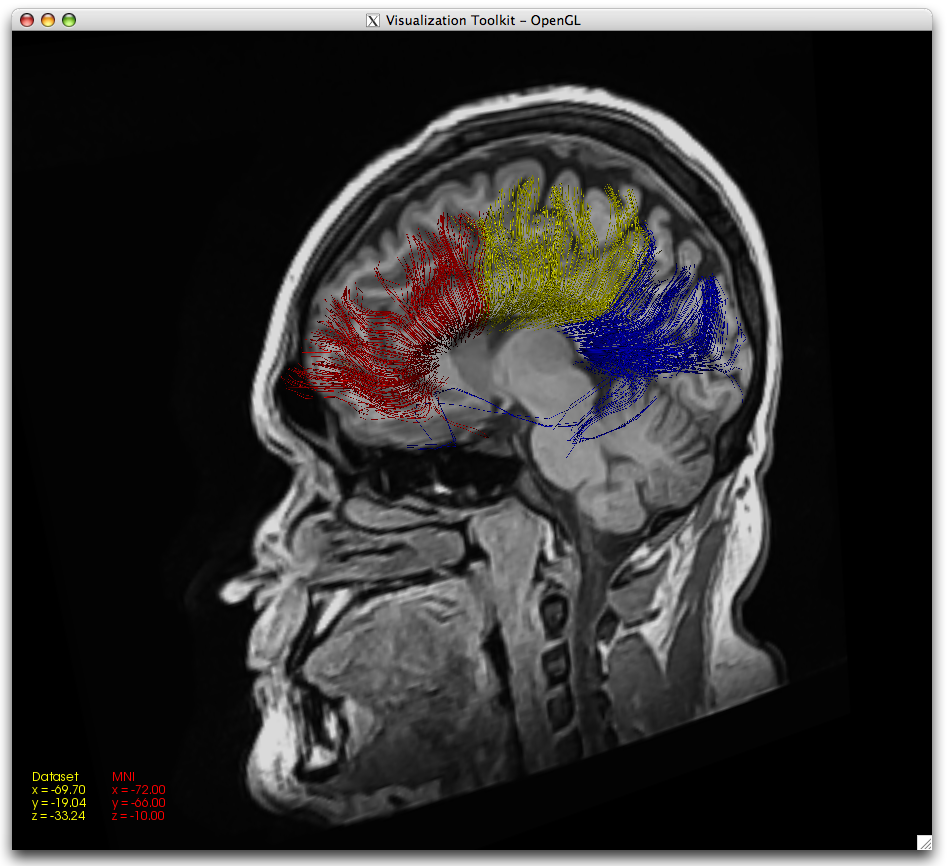The width and height of the screenshot is (951, 866).
Task: Click the MNI z = -10.00 value
Action: pyautogui.click(x=139, y=815)
